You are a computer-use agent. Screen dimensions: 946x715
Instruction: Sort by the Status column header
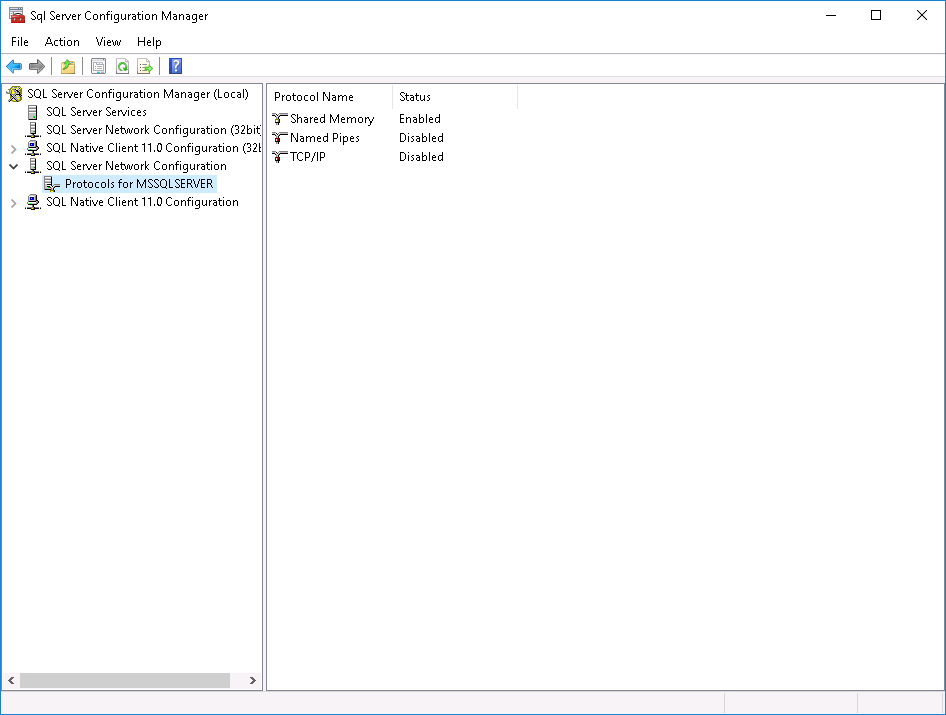tap(455, 97)
